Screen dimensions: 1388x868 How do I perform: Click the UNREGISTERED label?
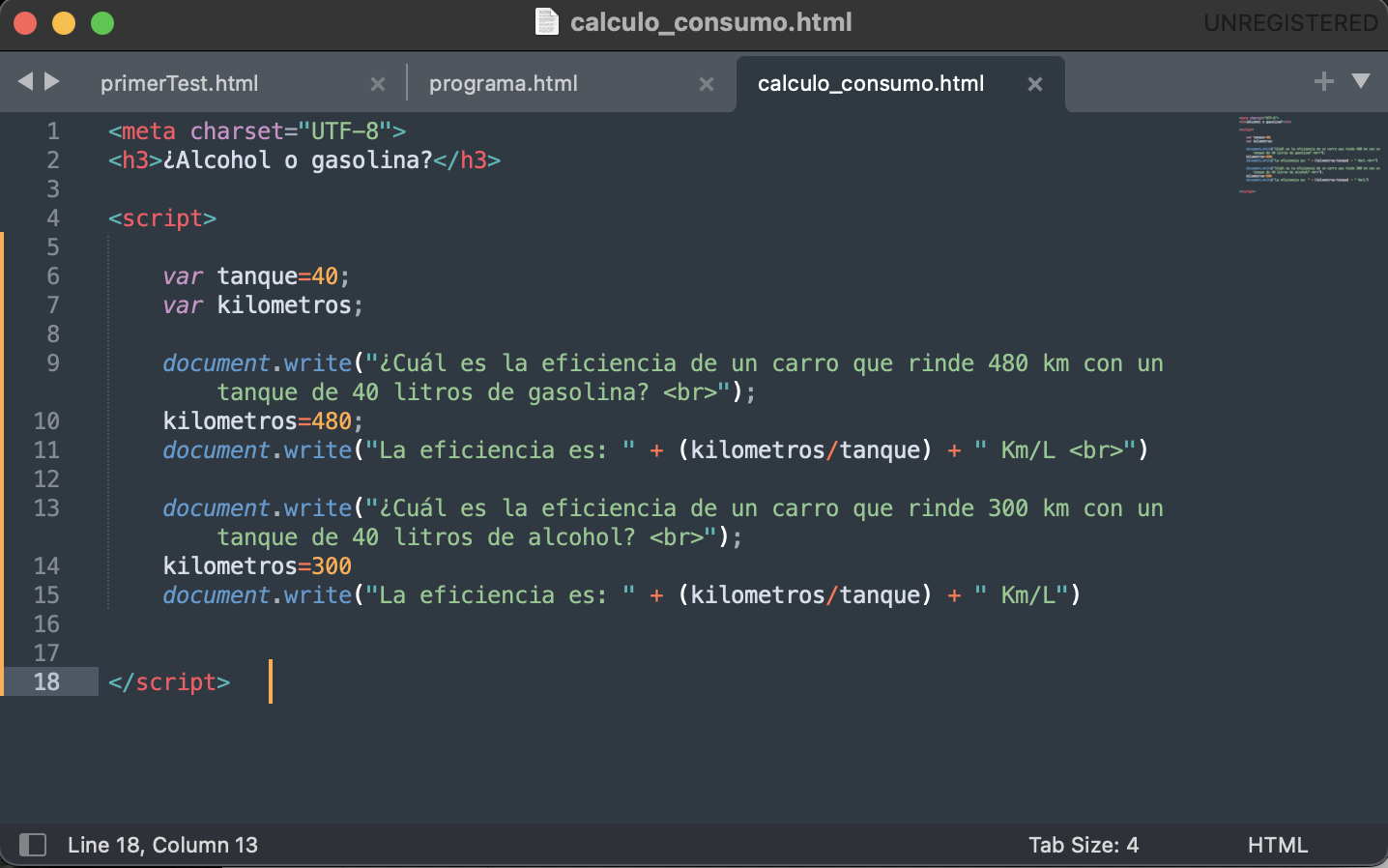[x=1290, y=22]
